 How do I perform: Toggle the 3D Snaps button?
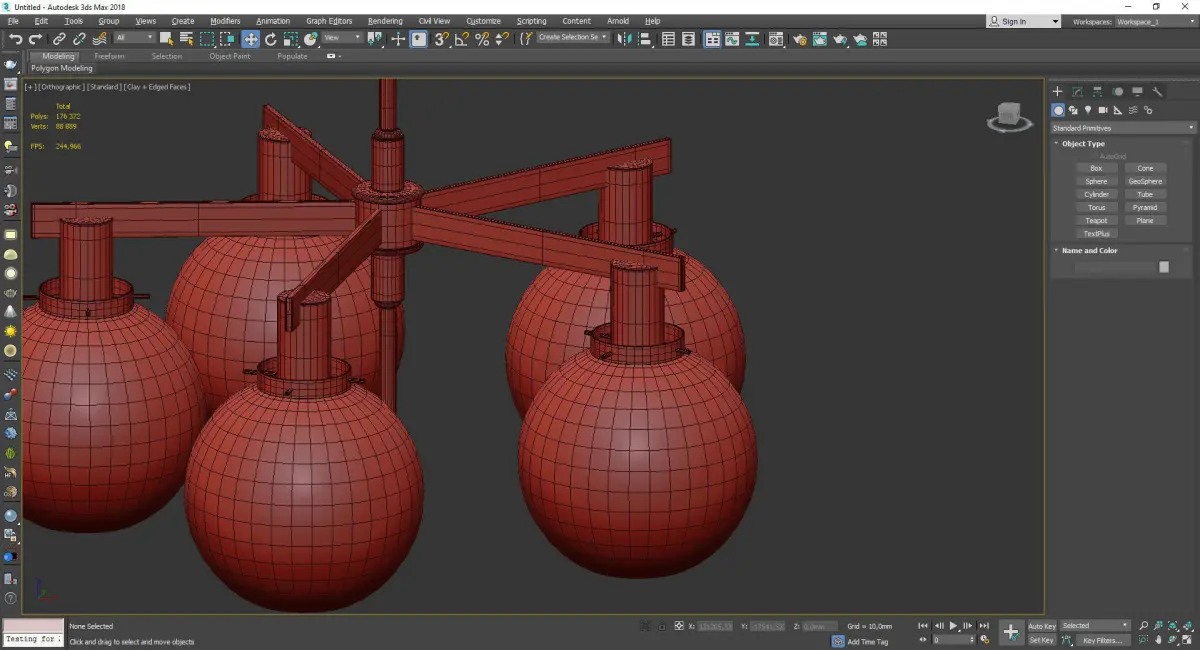pos(441,39)
